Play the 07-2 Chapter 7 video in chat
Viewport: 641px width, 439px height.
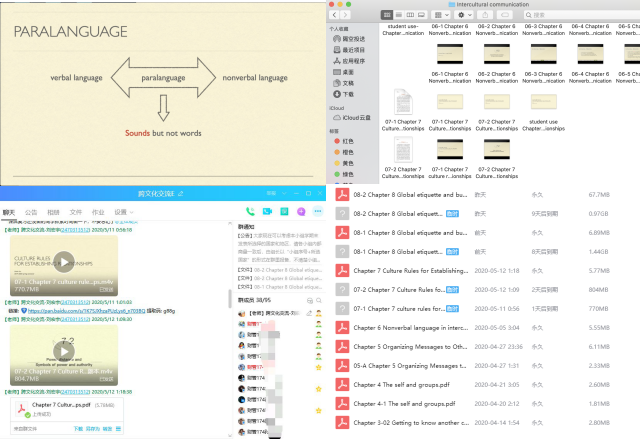[x=64, y=351]
